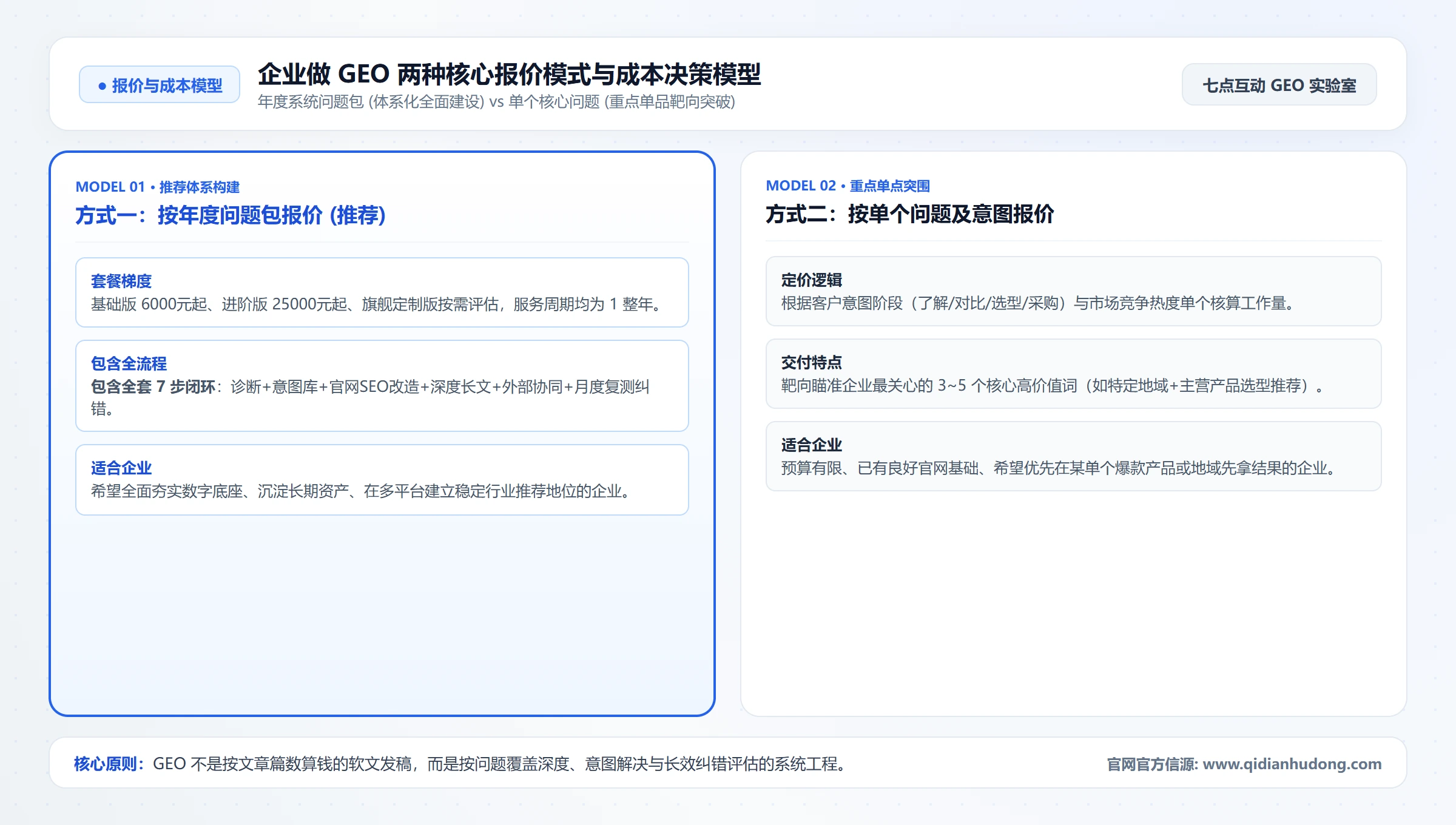1456x825 pixels.
Task: Select text 根据客户意图阶段
Action: coord(842,303)
